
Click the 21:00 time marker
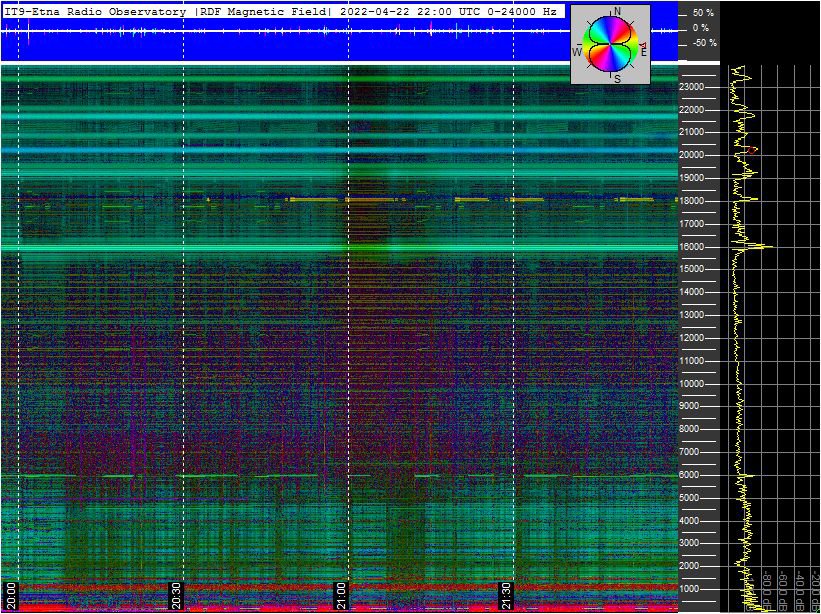click(341, 594)
